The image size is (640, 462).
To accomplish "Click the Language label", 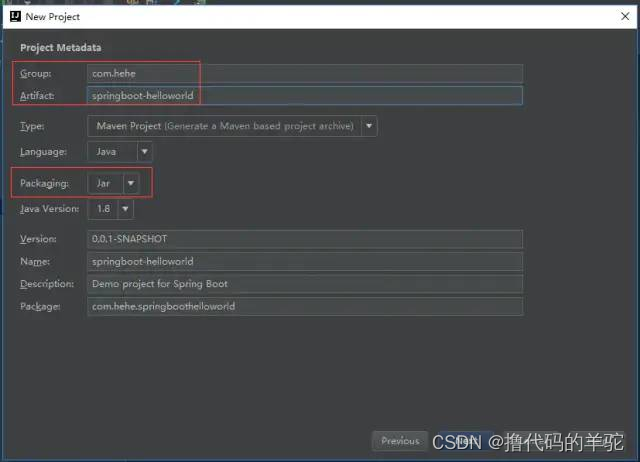I will click(43, 152).
